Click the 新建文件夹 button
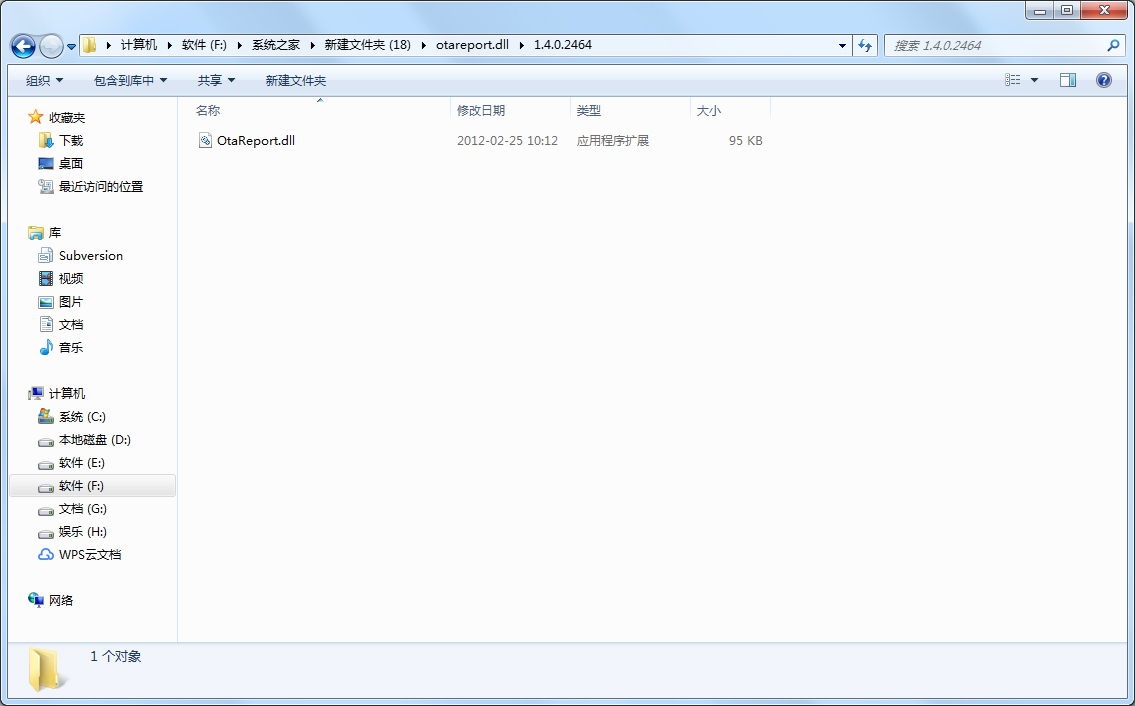 pos(295,80)
